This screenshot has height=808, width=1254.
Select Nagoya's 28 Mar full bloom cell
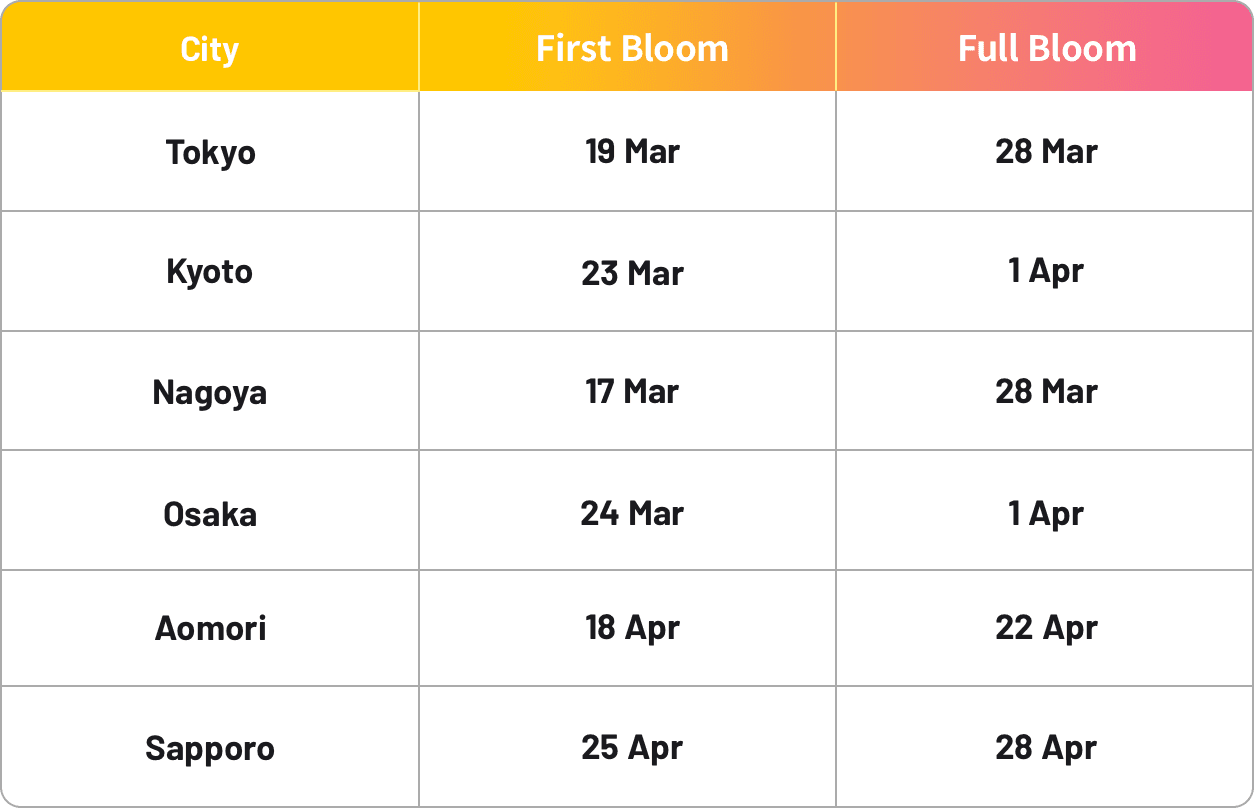[1046, 392]
